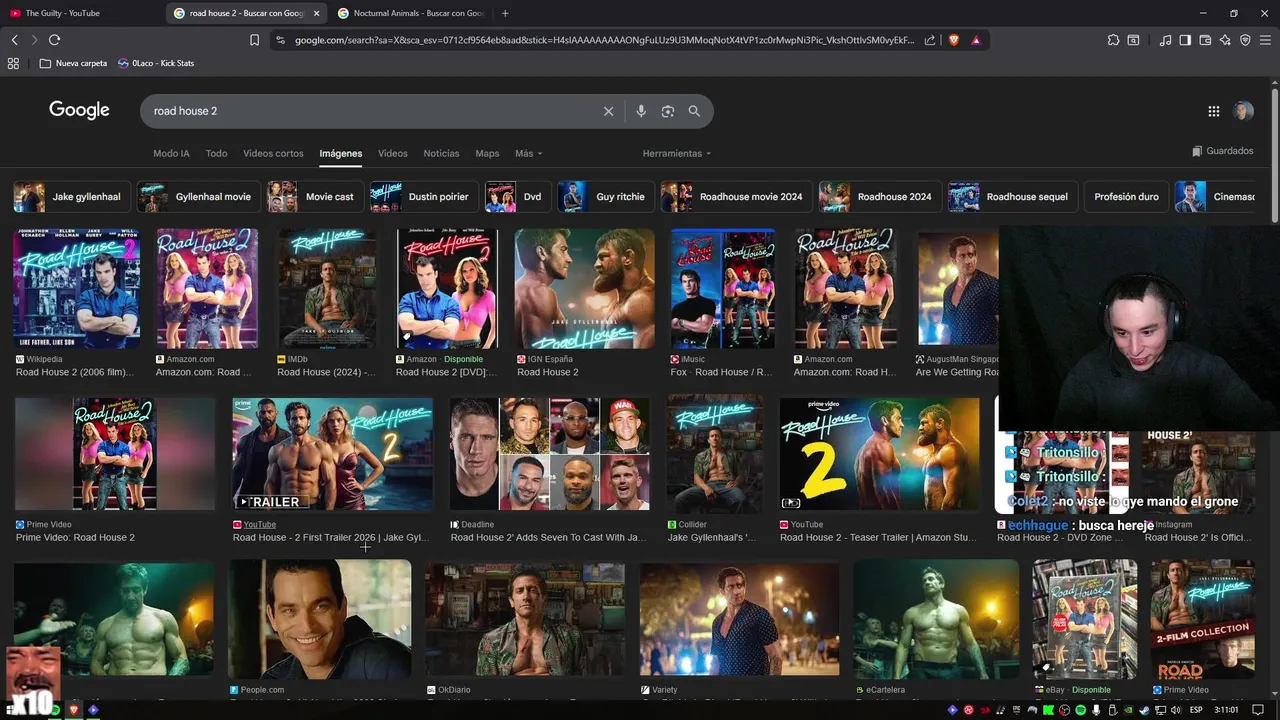Open 0Laco - Kick Stats bookmark
Image resolution: width=1280 pixels, height=720 pixels.
coord(156,63)
